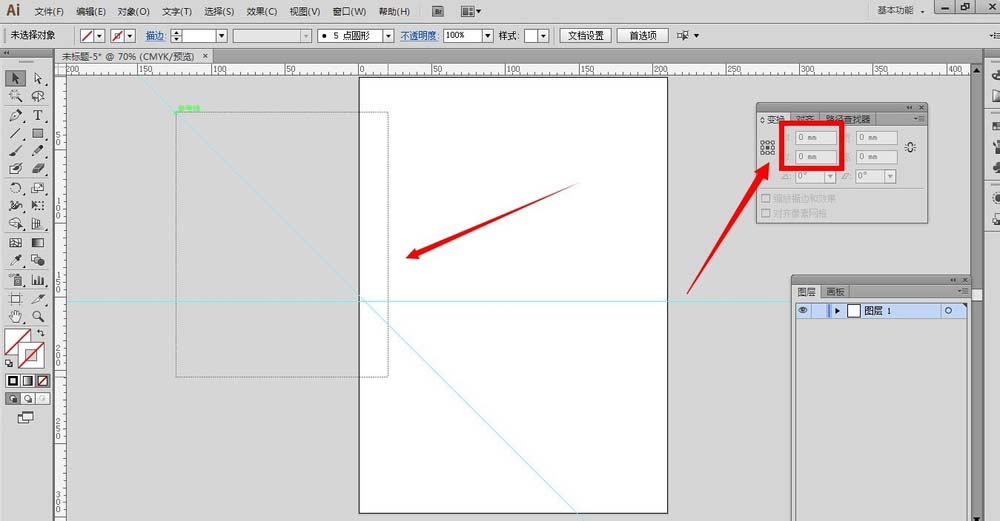Expand 图层 1 disclosure triangle
The width and height of the screenshot is (1000, 521).
click(x=837, y=311)
